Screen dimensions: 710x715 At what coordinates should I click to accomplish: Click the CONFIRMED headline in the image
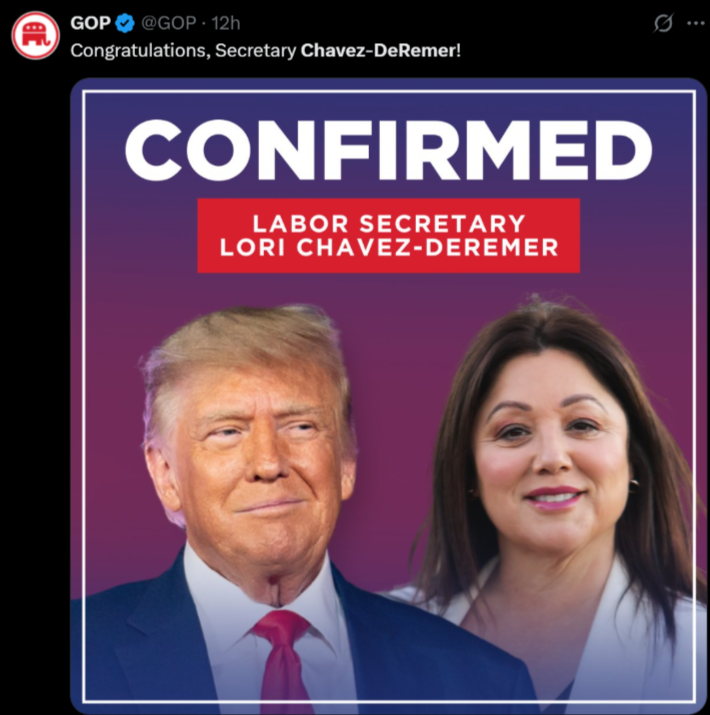[x=389, y=150]
